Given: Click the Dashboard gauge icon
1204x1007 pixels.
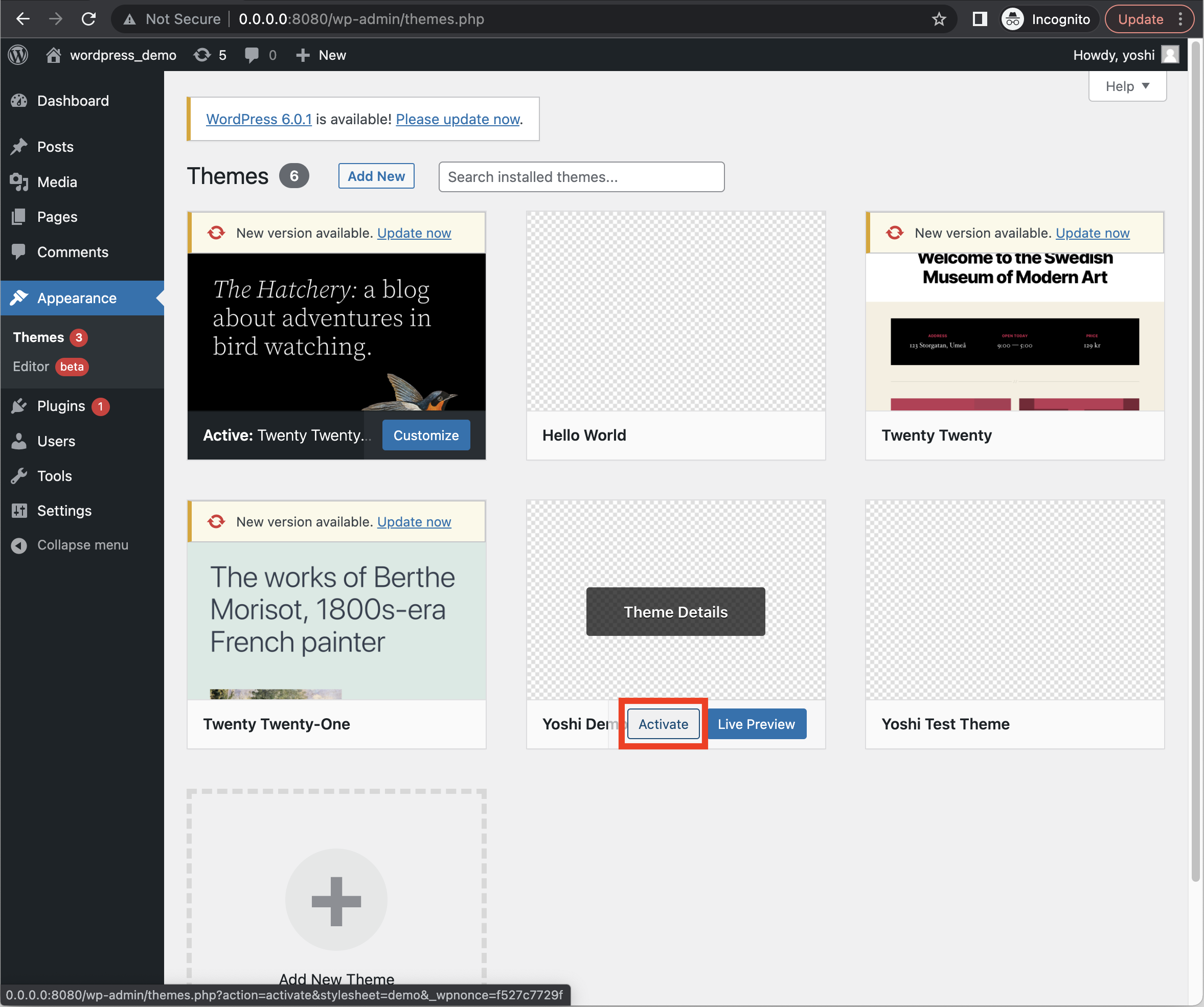Looking at the screenshot, I should click(19, 101).
